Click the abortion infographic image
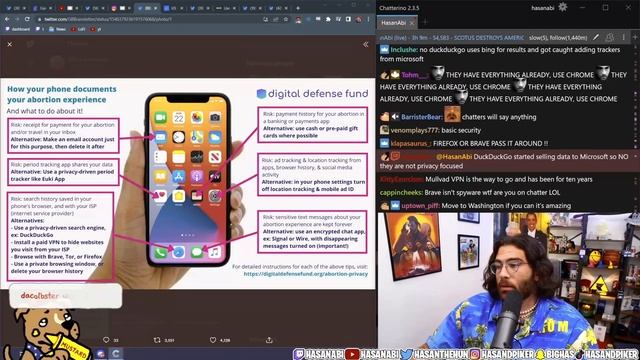640x360 pixels. (x=187, y=183)
